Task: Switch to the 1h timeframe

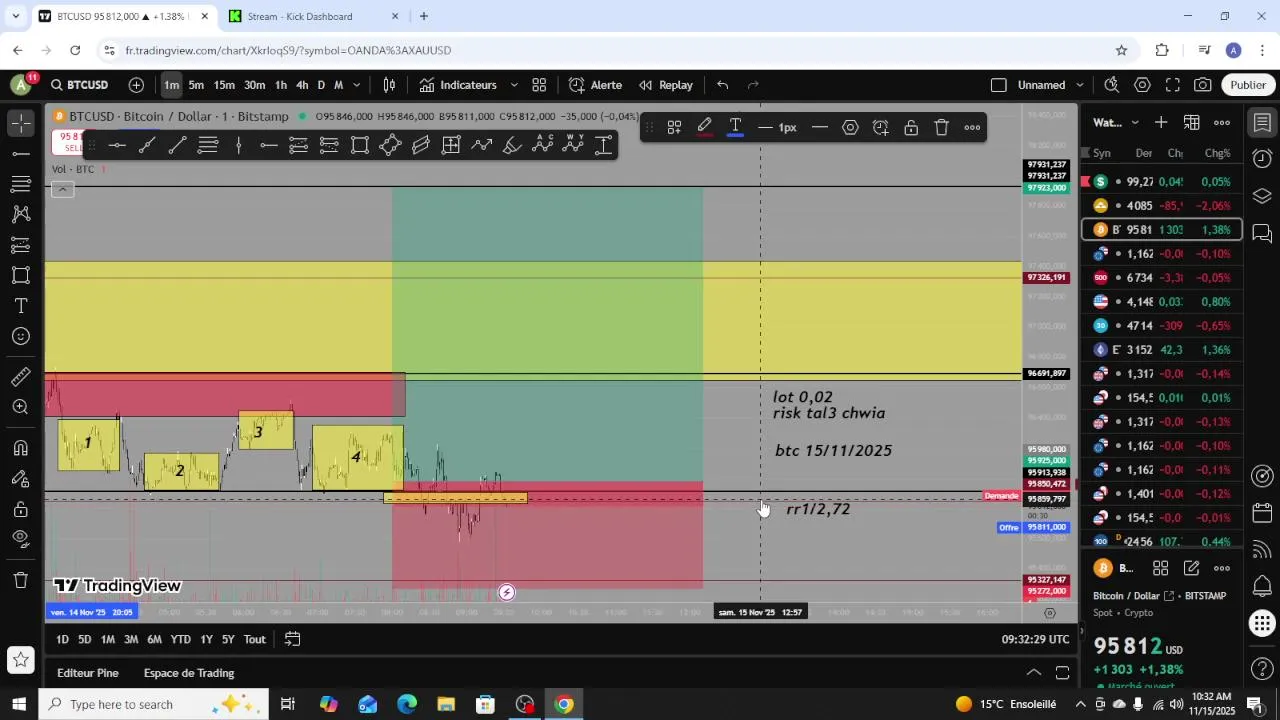Action: (281, 85)
